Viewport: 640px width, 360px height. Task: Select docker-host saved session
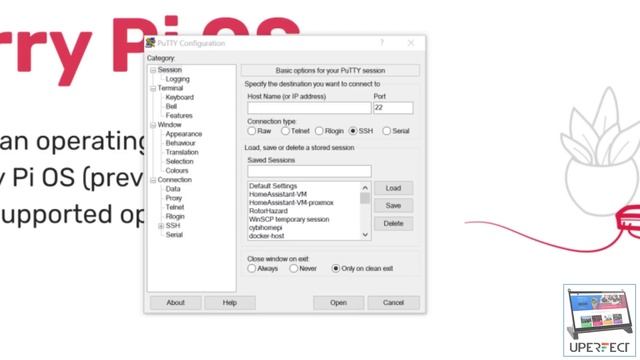tap(267, 236)
